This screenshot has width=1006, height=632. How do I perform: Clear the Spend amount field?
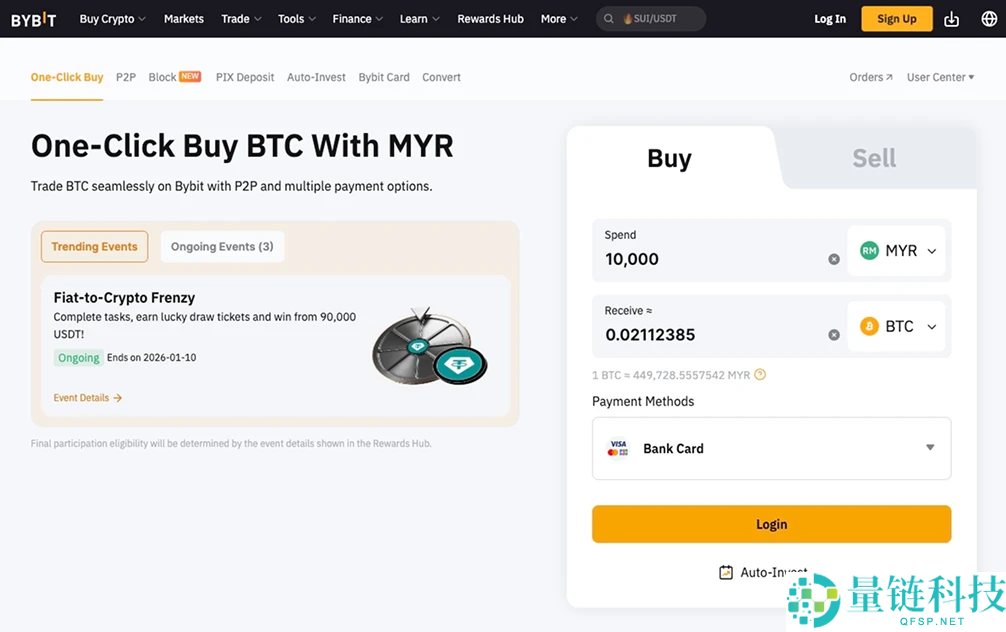[834, 259]
